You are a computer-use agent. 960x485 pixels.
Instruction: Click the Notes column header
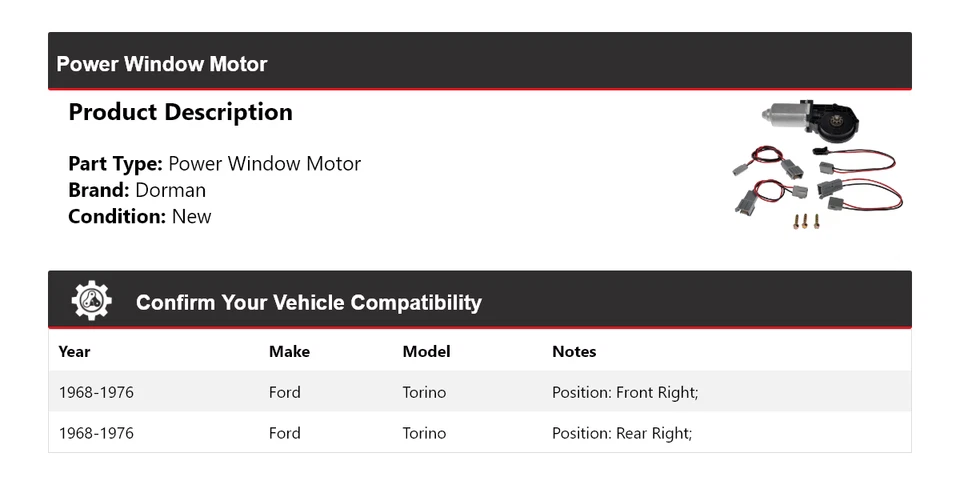(574, 352)
